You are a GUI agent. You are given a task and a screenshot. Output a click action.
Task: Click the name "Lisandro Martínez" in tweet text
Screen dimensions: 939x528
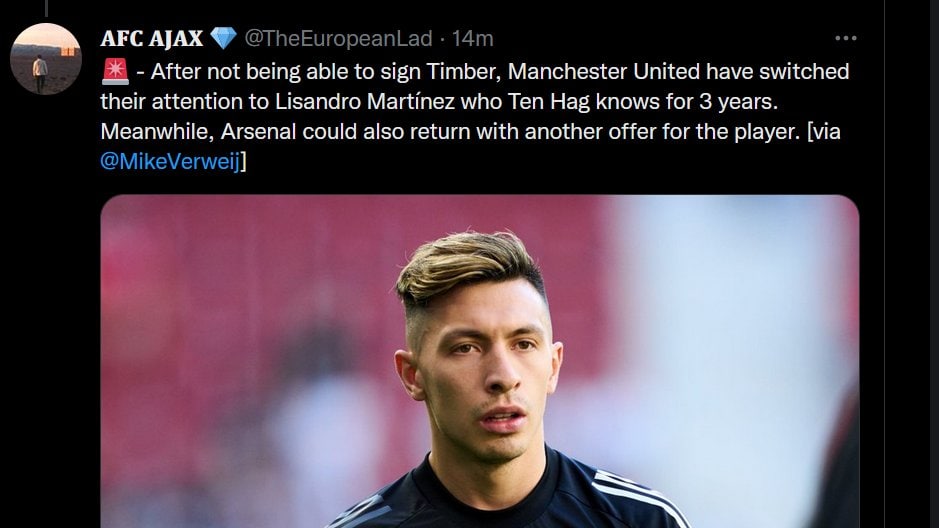click(x=360, y=102)
